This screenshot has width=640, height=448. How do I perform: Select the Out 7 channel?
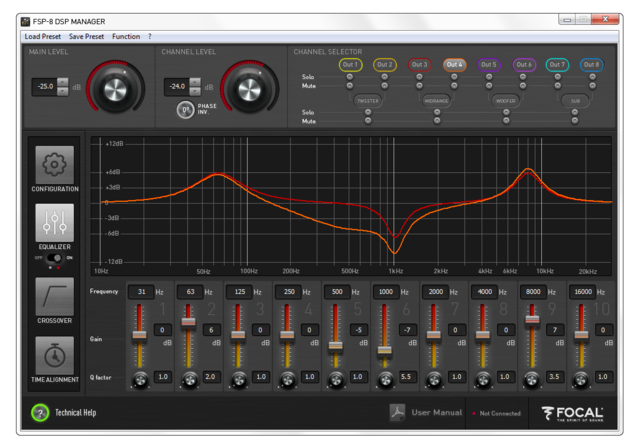pyautogui.click(x=557, y=64)
